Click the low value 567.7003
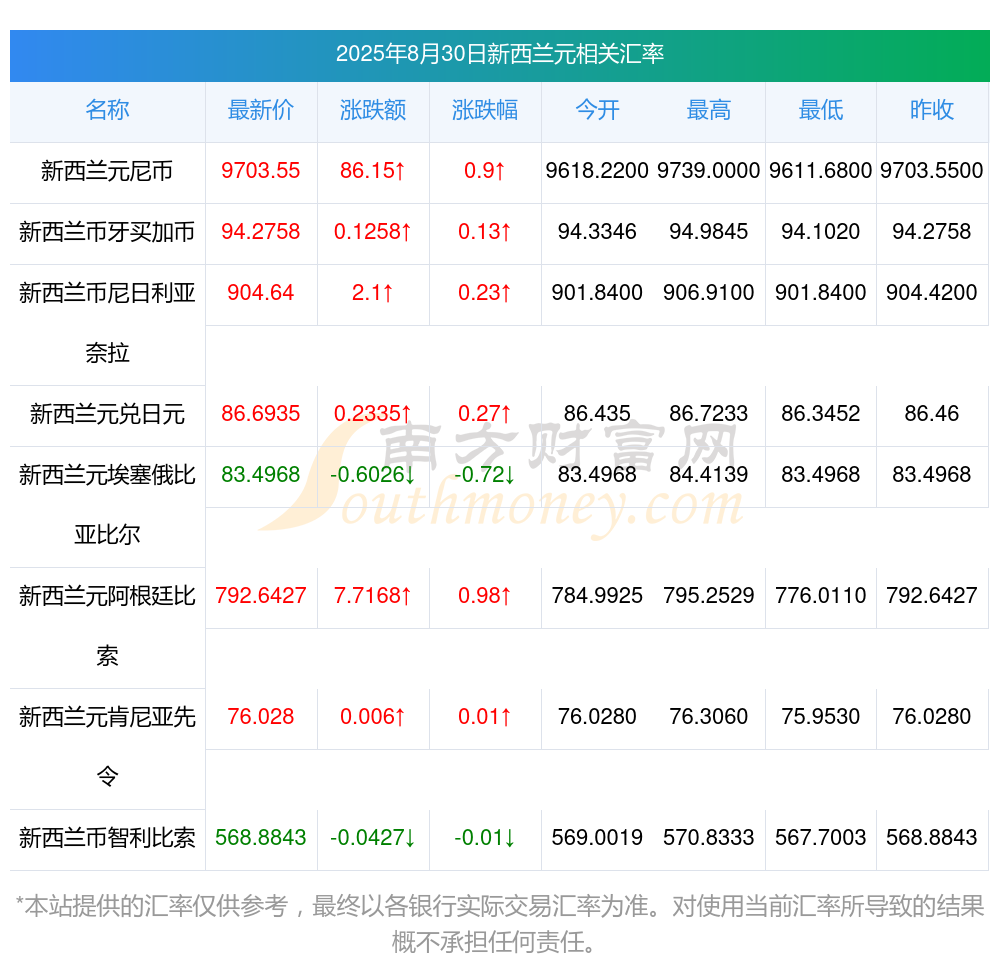Image resolution: width=1000 pixels, height=973 pixels. (821, 837)
